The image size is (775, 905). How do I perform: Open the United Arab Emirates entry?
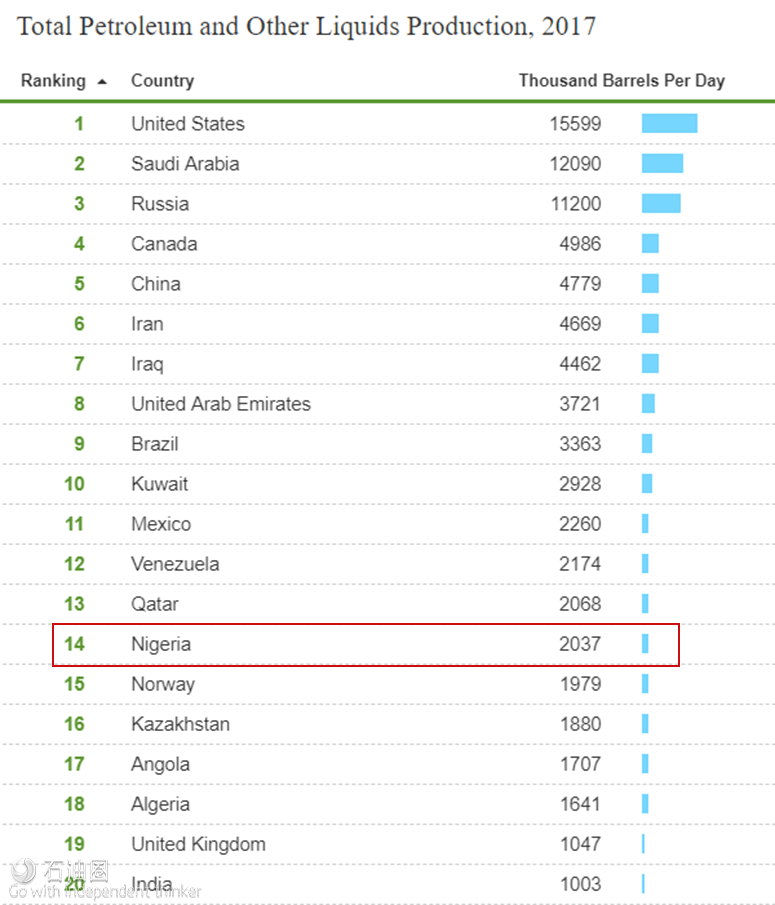(221, 404)
